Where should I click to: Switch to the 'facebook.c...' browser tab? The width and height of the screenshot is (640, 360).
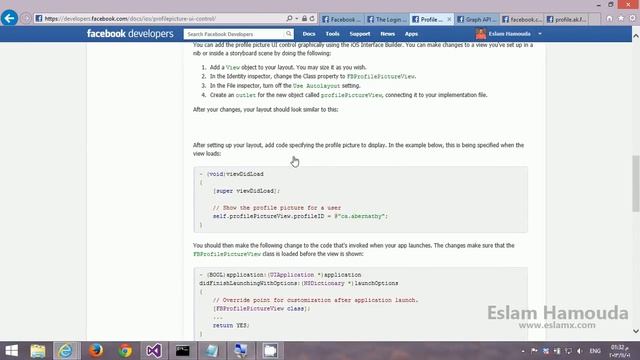coord(522,19)
